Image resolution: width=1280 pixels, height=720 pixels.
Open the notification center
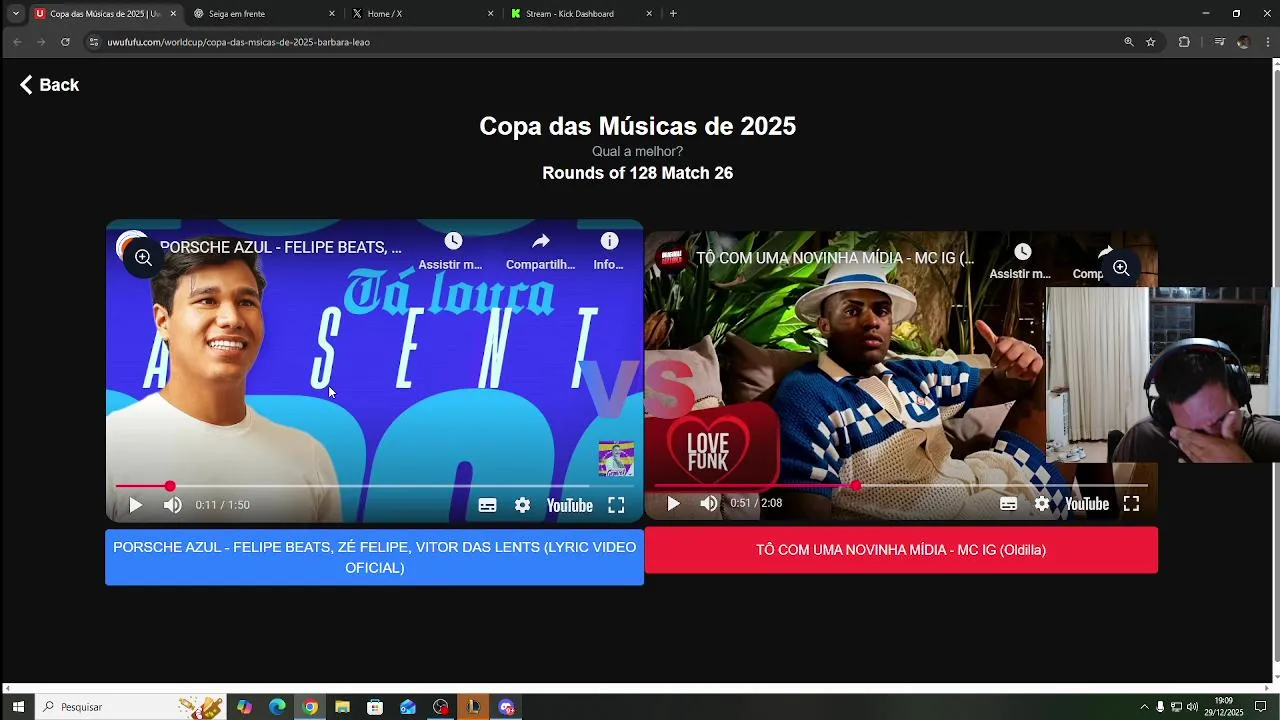tap(1260, 707)
